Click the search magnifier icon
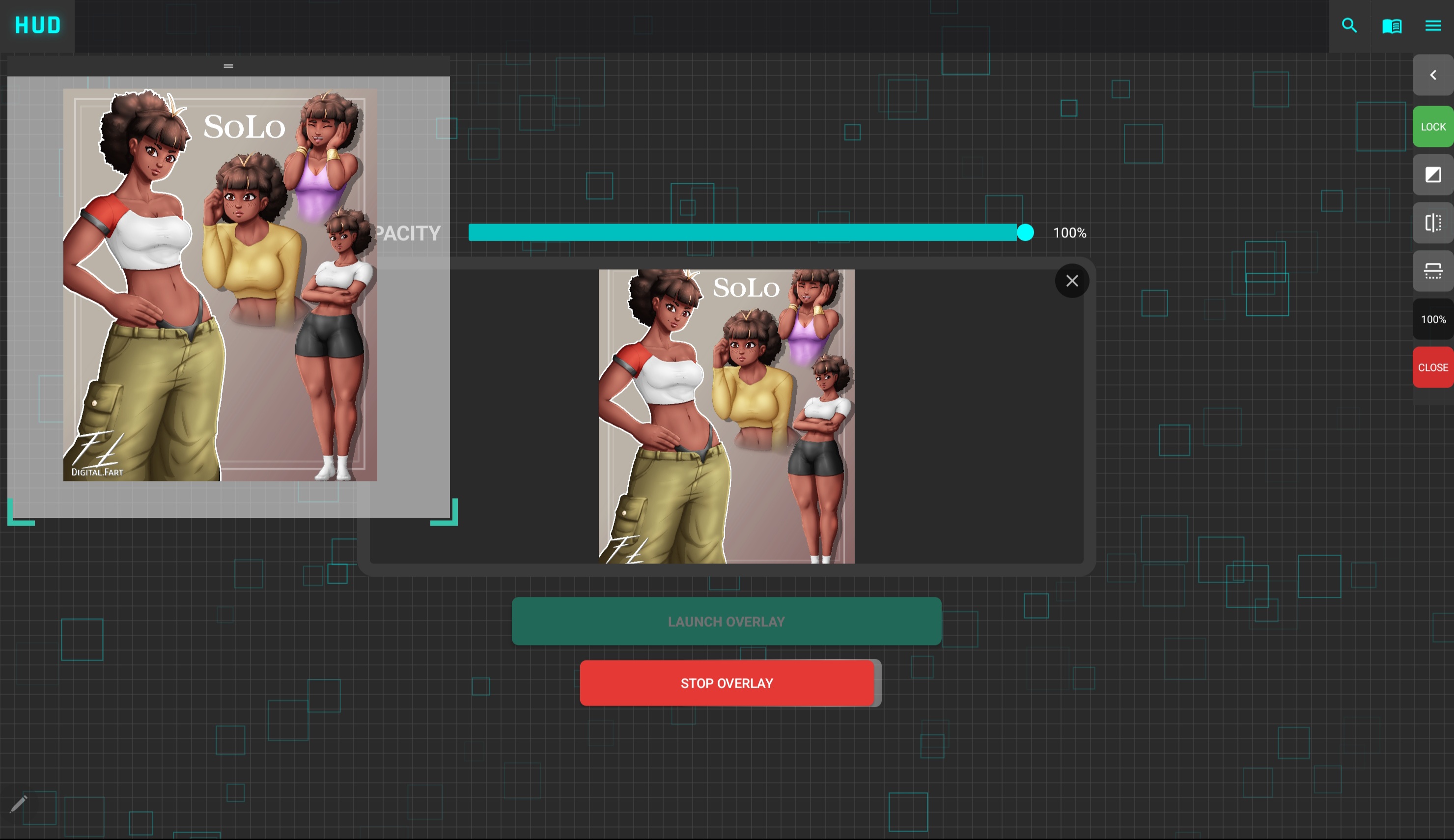The height and width of the screenshot is (840, 1454). pyautogui.click(x=1349, y=26)
